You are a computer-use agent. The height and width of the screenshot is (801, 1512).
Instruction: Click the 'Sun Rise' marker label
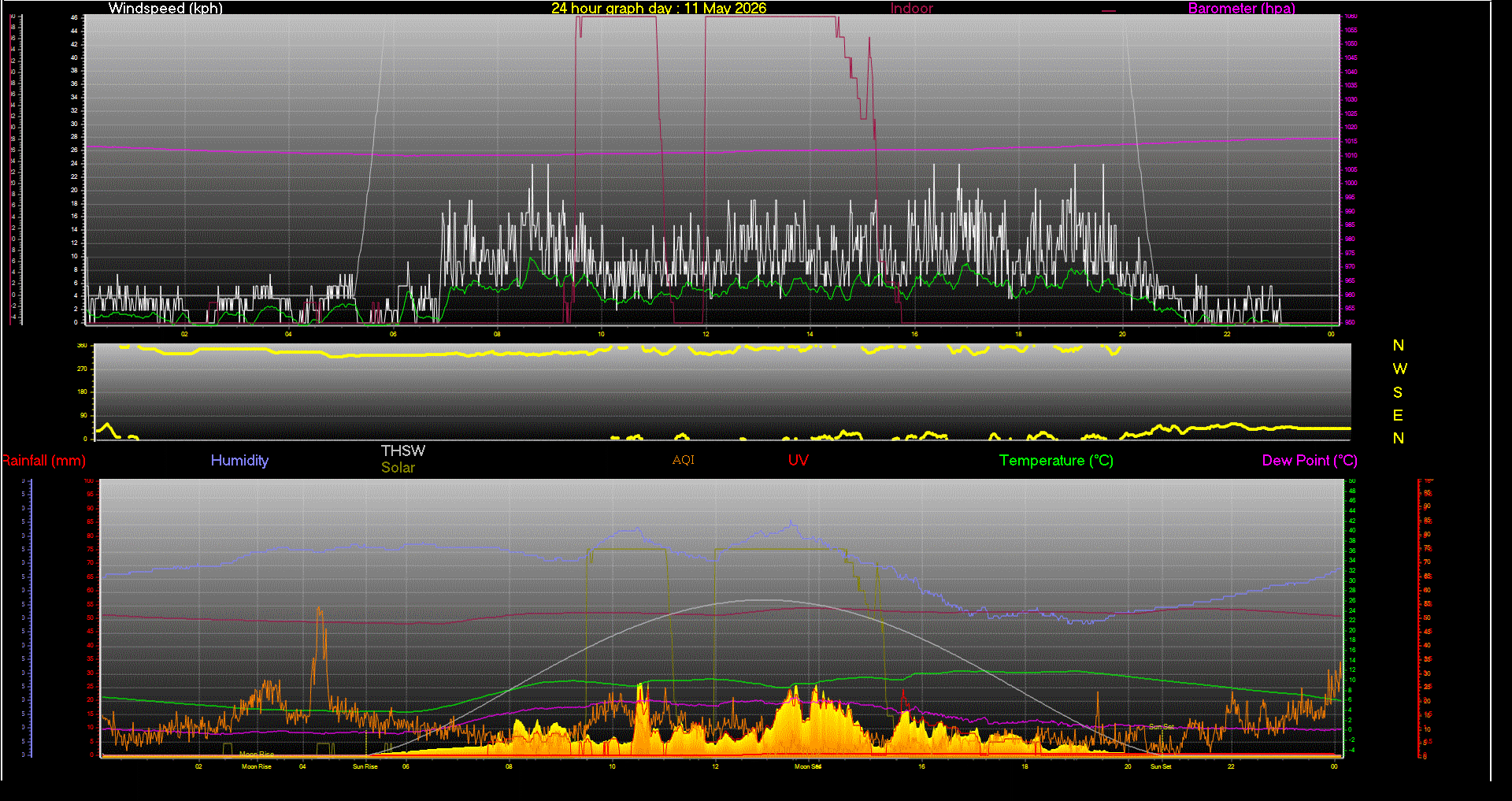365,766
